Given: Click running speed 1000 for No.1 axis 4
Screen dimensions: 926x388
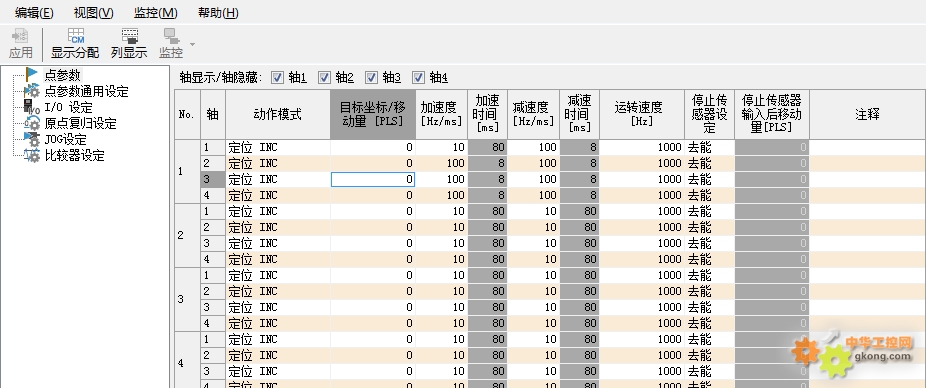Looking at the screenshot, I should click(x=642, y=195).
